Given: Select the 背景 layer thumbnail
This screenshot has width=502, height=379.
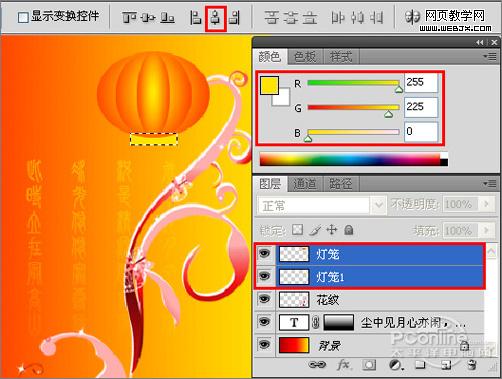Looking at the screenshot, I should [294, 345].
